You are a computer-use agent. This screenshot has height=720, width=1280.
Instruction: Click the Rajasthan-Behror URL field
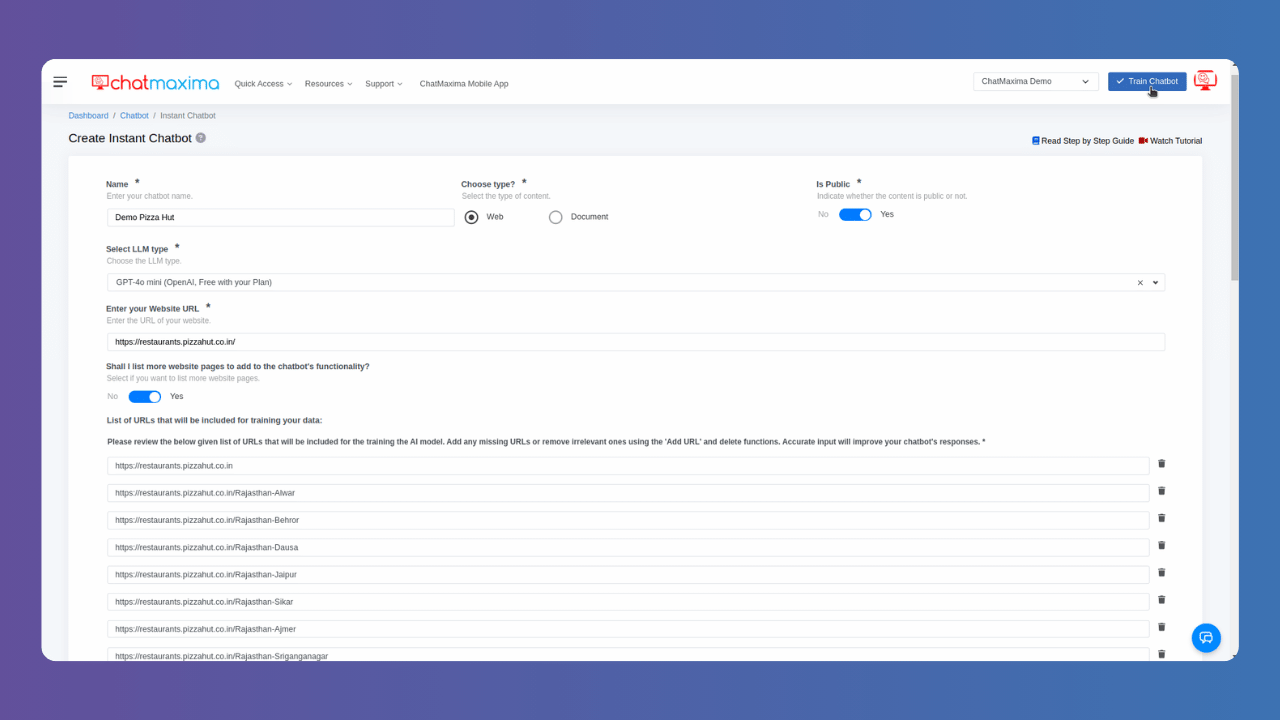(628, 520)
